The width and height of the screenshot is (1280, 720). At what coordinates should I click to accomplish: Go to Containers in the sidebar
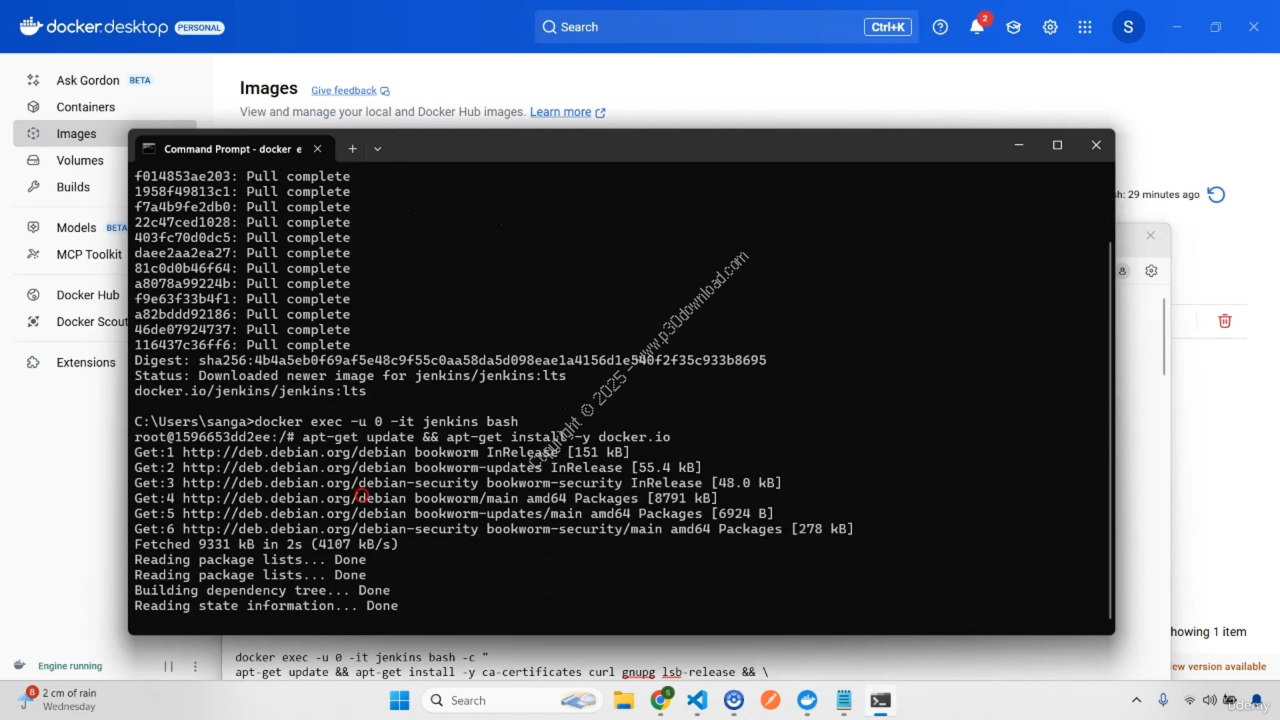tap(85, 107)
